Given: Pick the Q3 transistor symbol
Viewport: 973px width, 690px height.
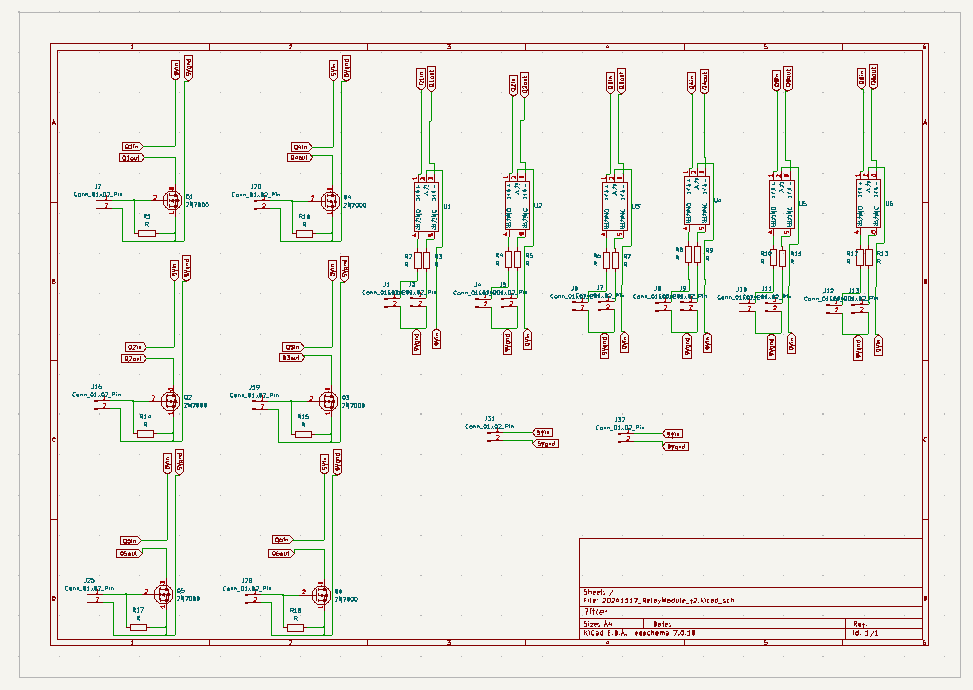Looking at the screenshot, I should tap(325, 401).
